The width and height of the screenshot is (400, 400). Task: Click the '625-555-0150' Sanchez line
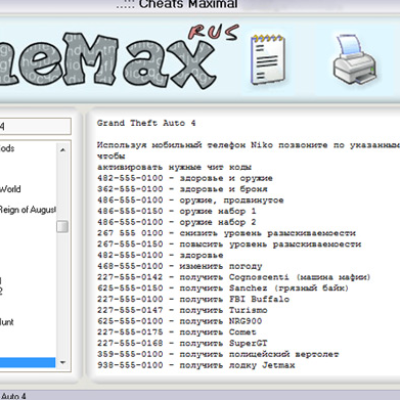[x=223, y=288]
